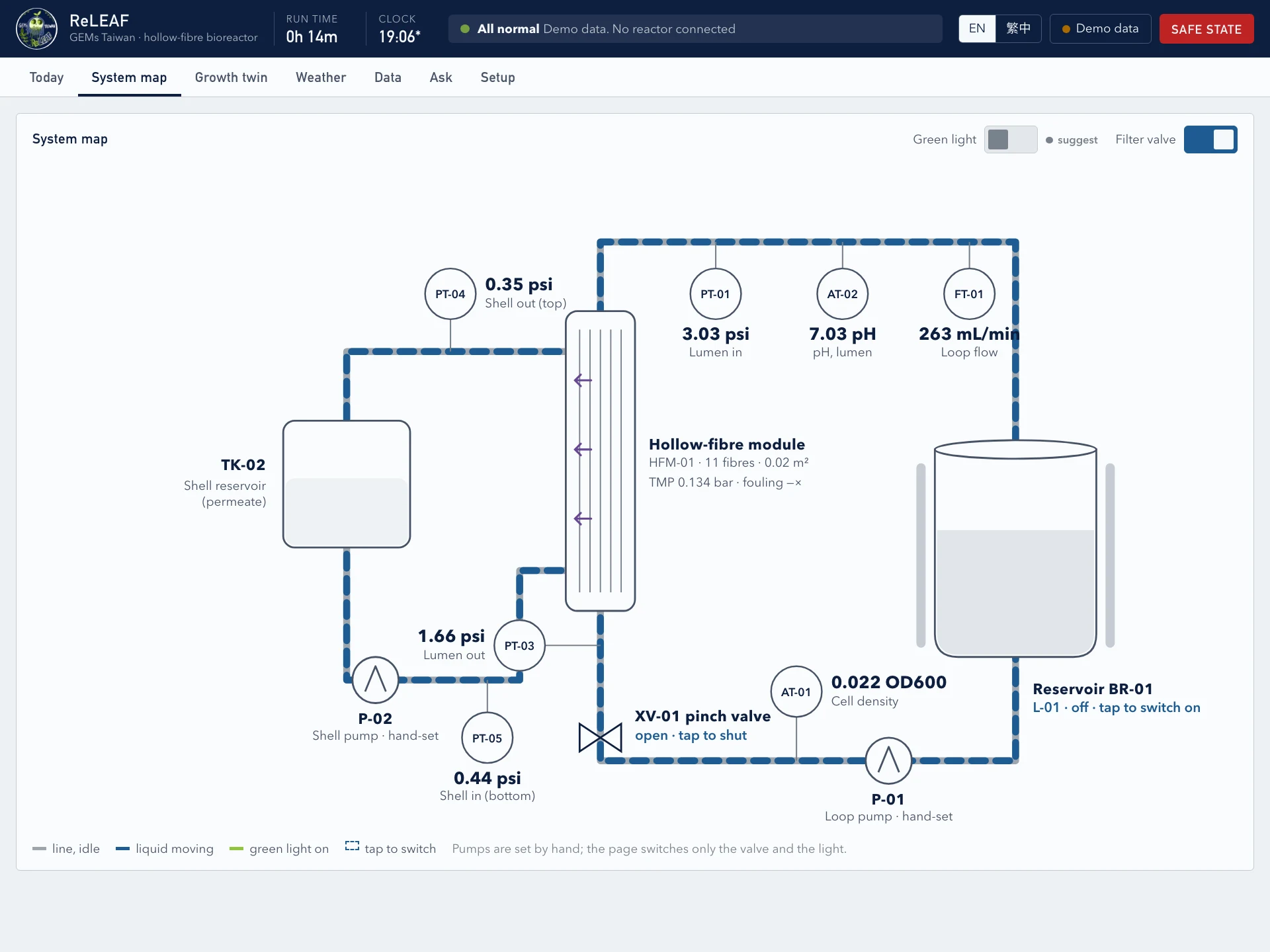Select the PT-04 sensor circle
The image size is (1270, 952).
450,294
